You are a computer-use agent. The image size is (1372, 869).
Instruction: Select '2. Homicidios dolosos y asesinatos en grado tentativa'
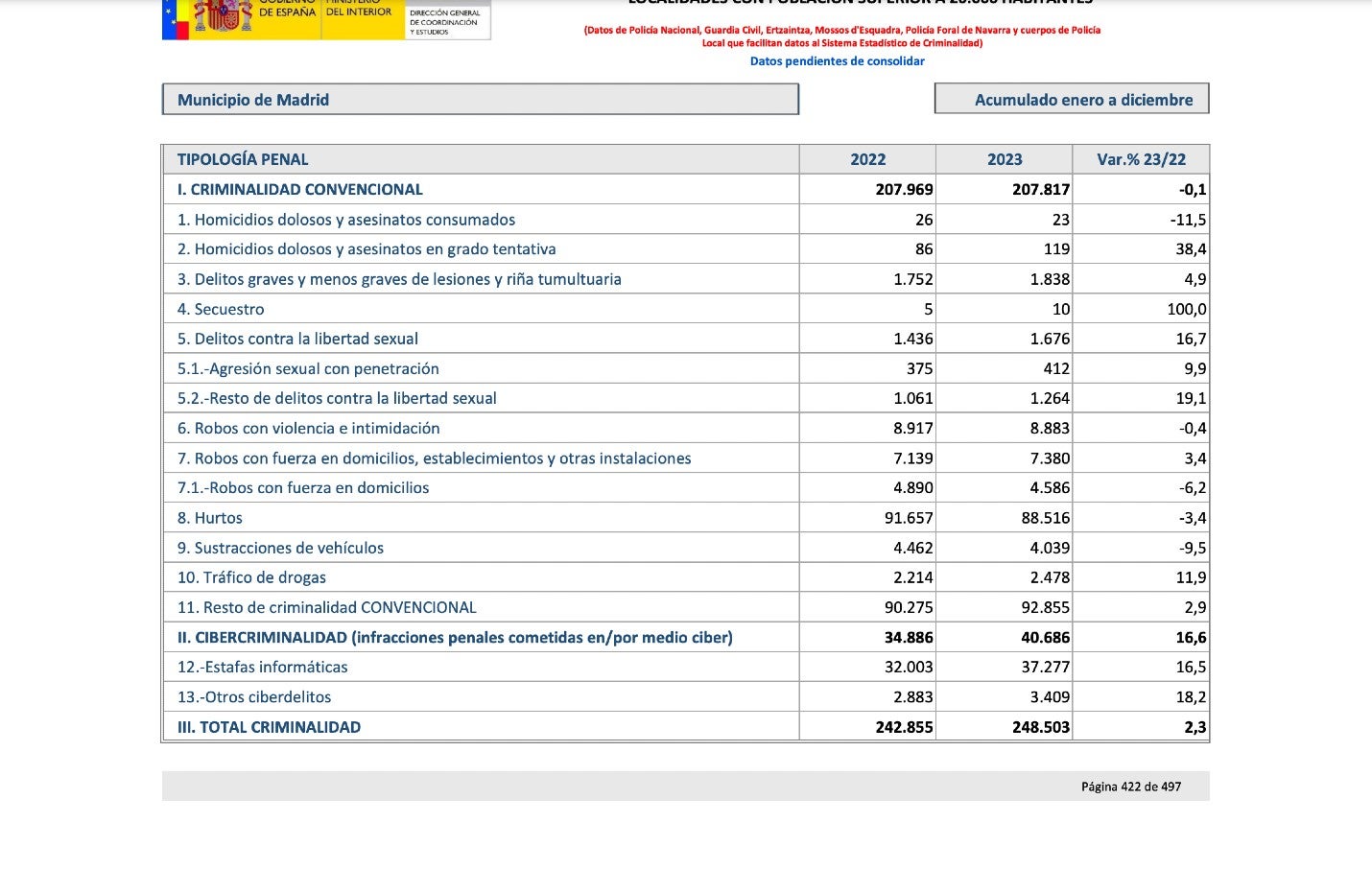(367, 249)
